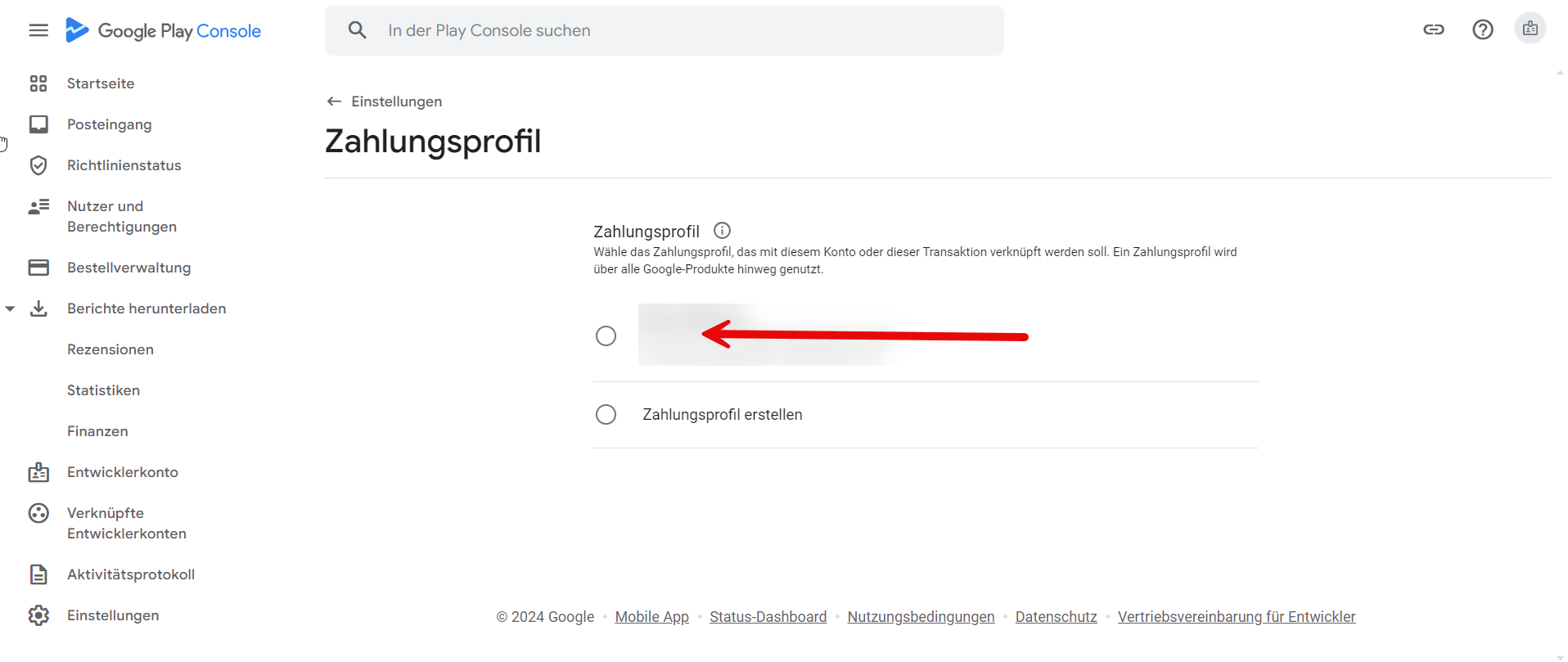
Task: Open the help question mark icon
Action: (1483, 29)
